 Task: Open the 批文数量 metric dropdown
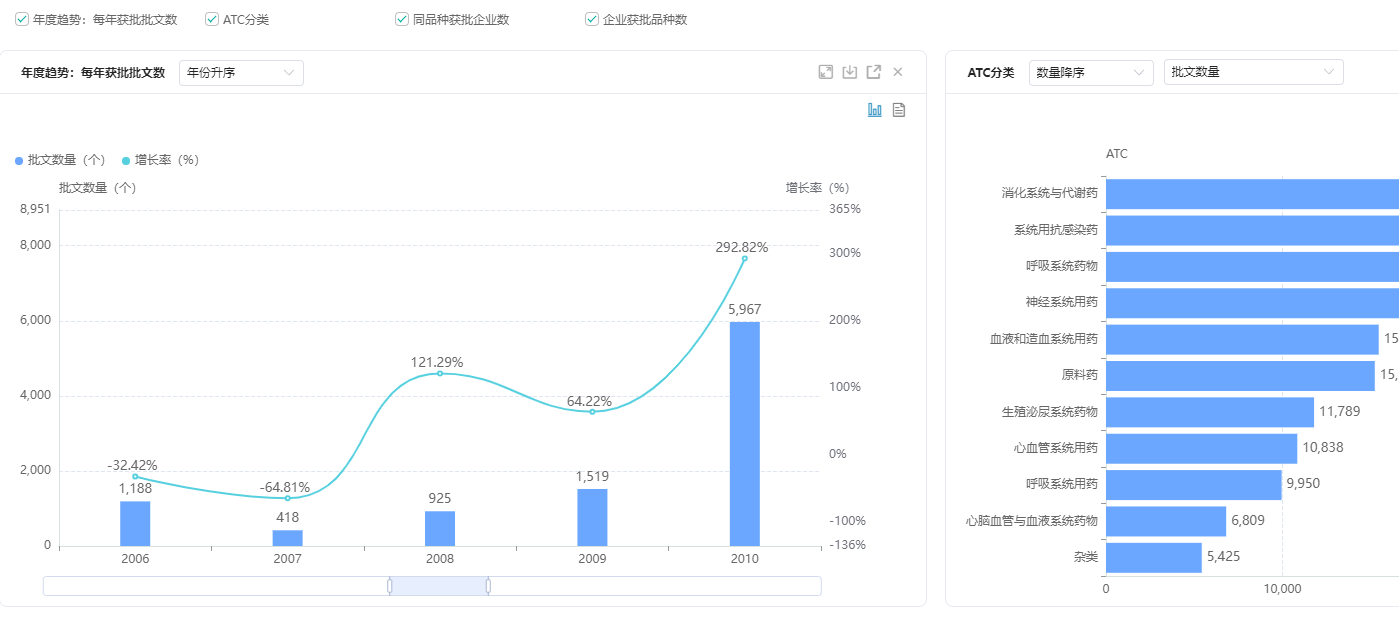pos(1253,72)
